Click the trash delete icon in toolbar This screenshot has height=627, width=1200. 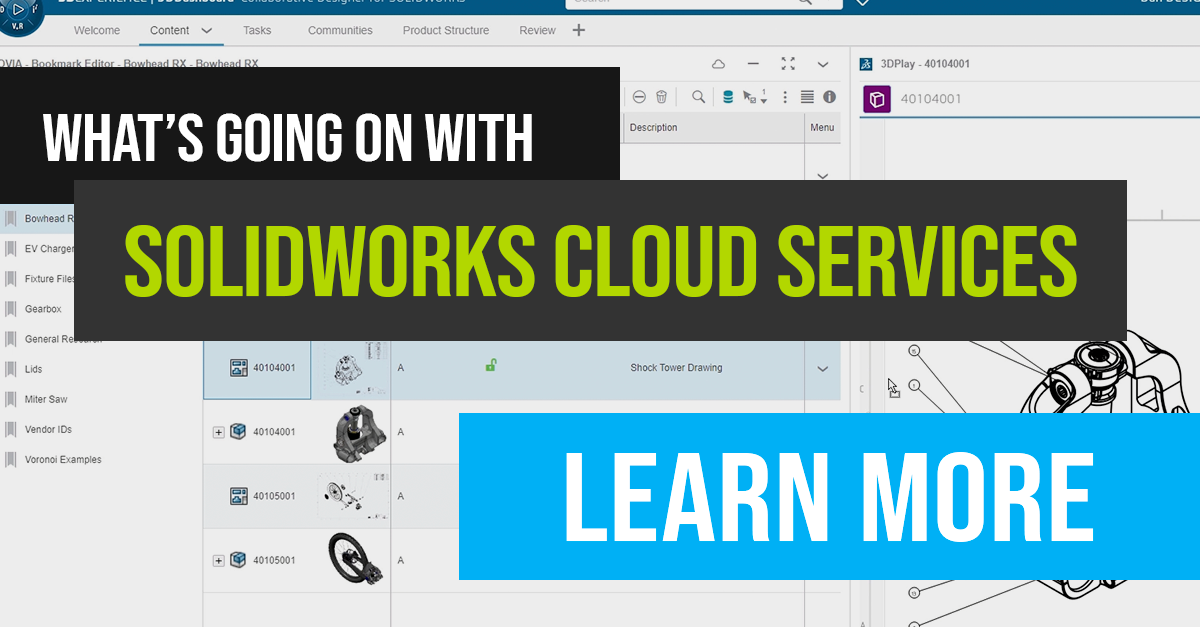(661, 97)
